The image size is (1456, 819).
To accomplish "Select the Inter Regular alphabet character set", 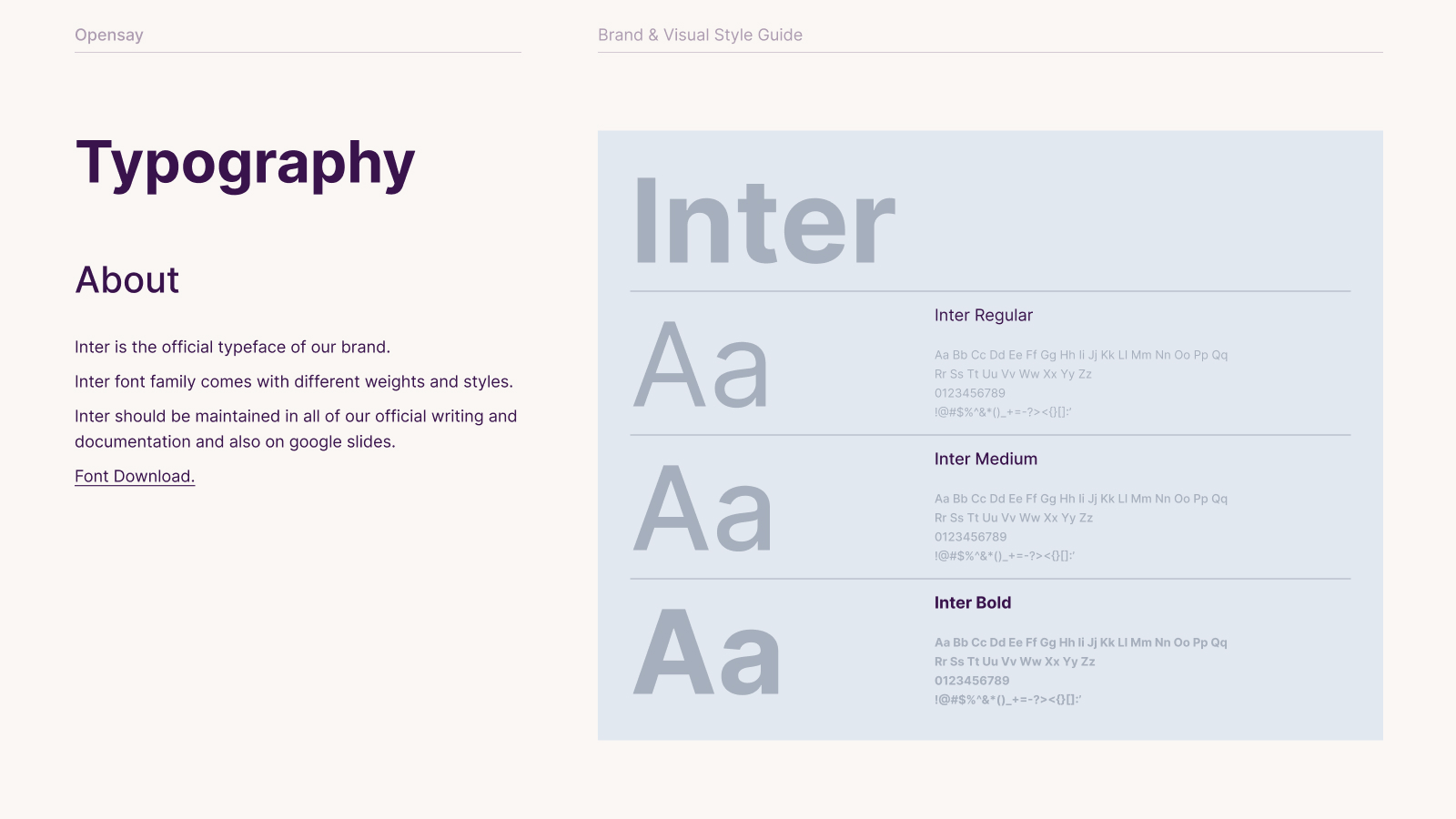I will pos(1080,364).
